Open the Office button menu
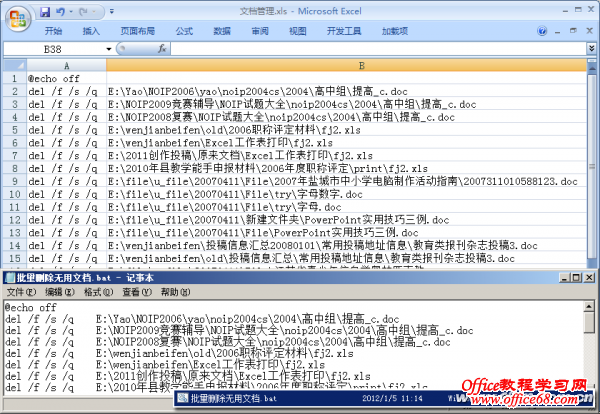Viewport: 600px width, 414px height. pyautogui.click(x=18, y=19)
